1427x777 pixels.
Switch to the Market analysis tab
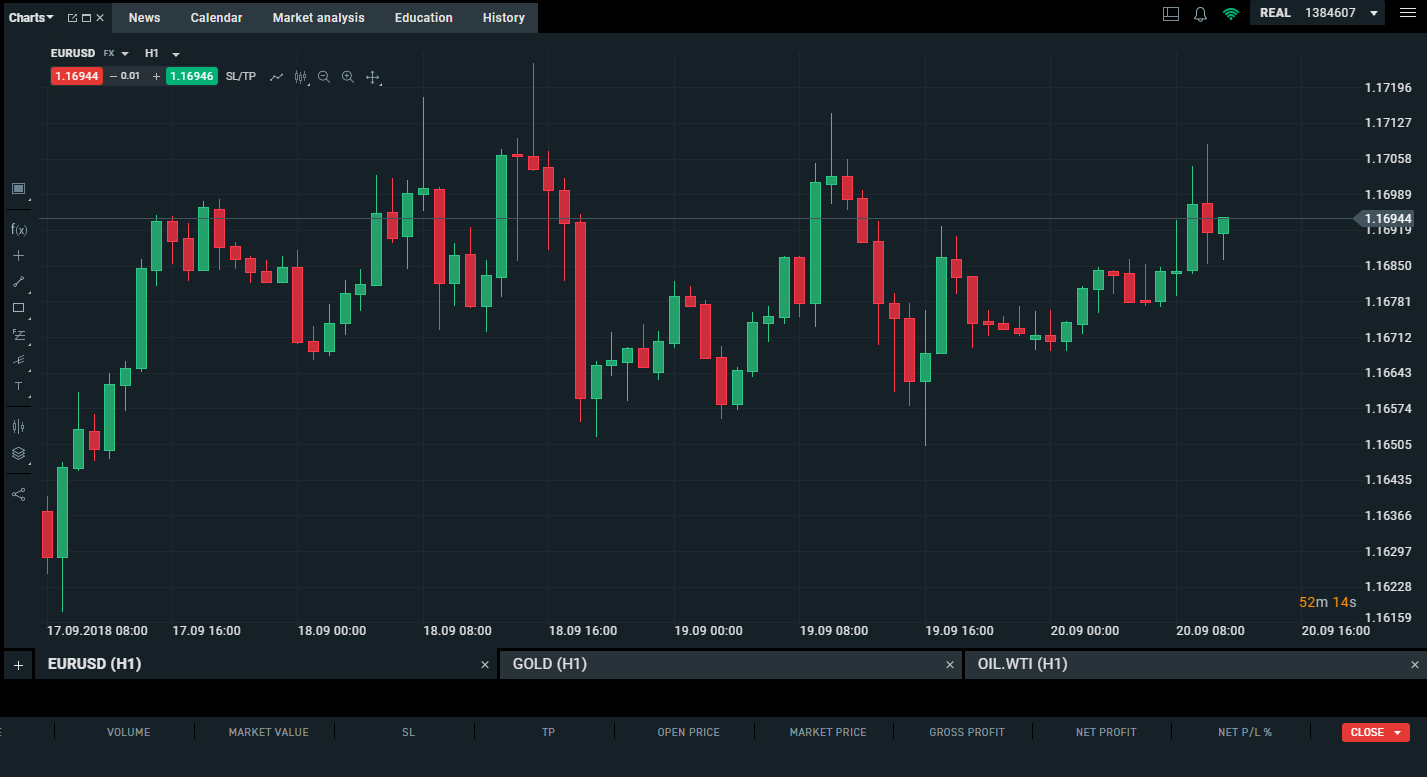318,18
